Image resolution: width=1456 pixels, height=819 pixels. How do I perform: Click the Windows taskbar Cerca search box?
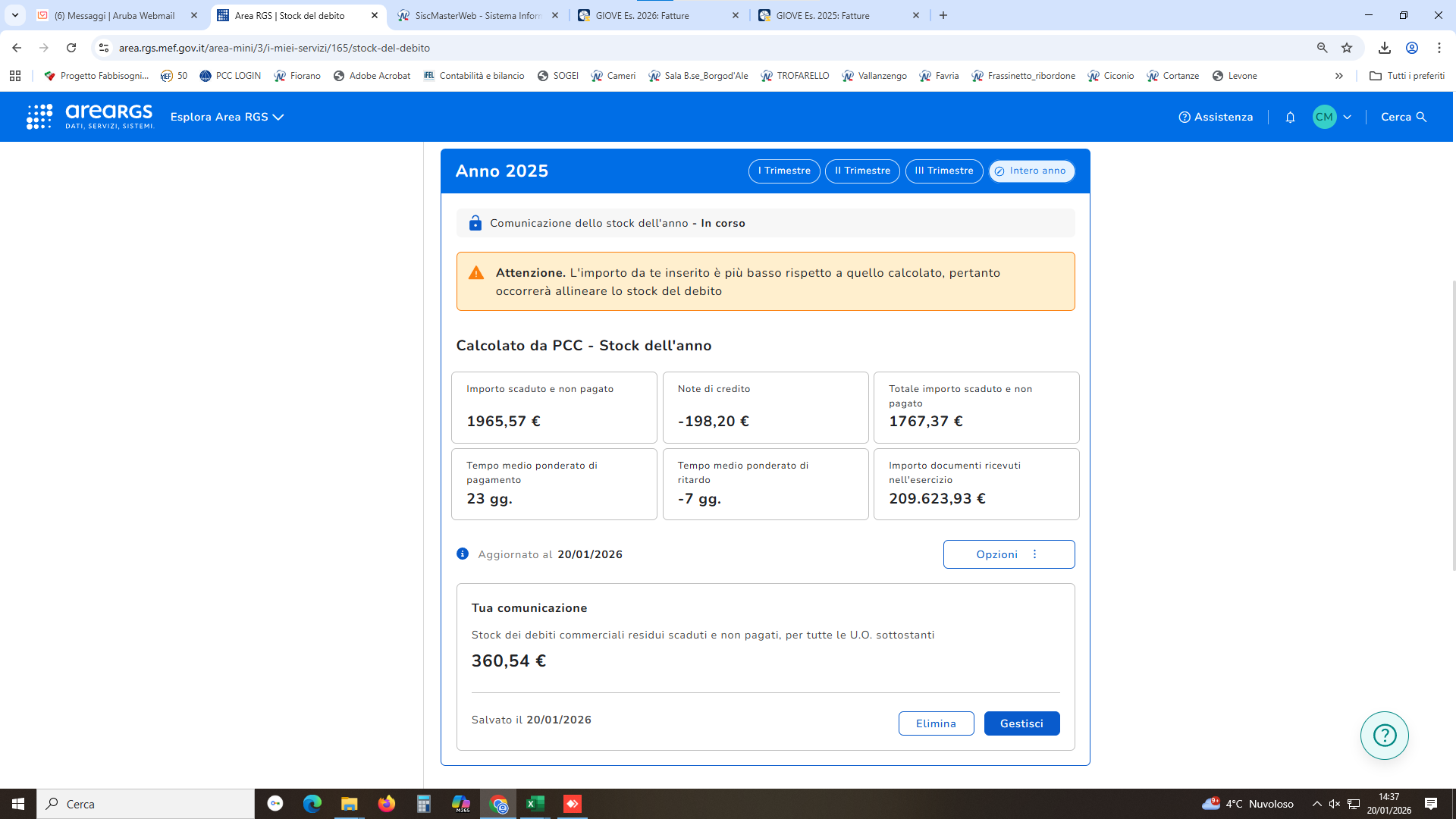tap(146, 804)
